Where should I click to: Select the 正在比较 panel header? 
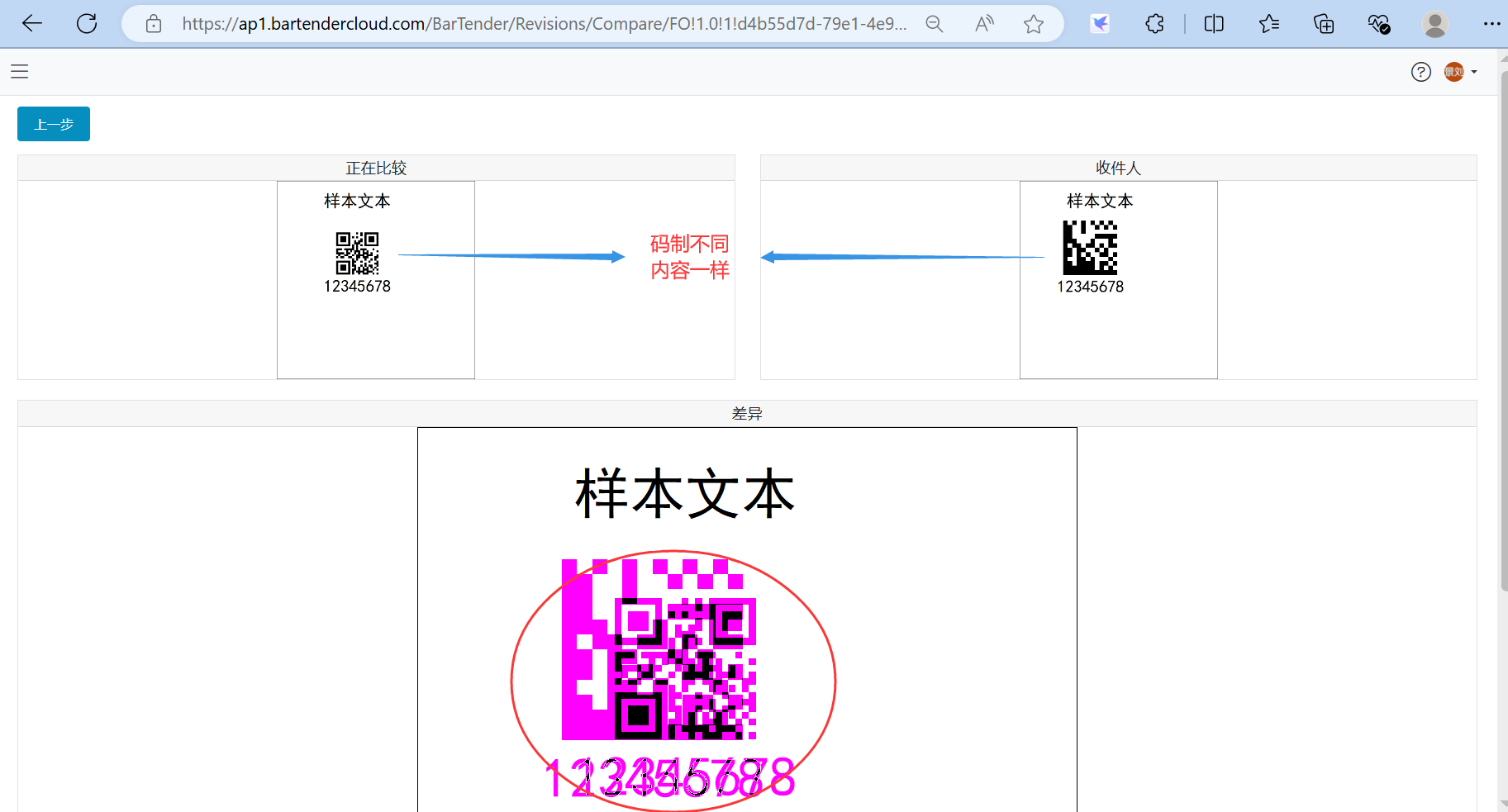[376, 168]
